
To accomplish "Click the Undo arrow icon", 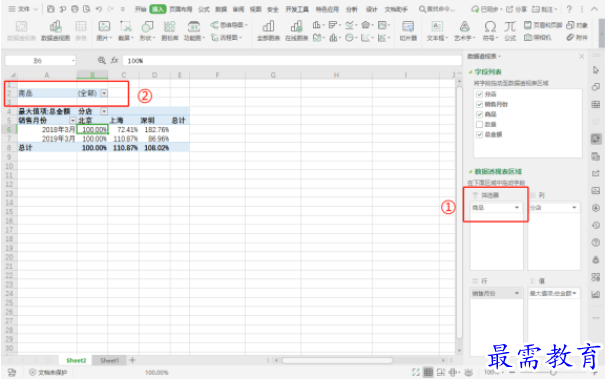I will [99, 9].
